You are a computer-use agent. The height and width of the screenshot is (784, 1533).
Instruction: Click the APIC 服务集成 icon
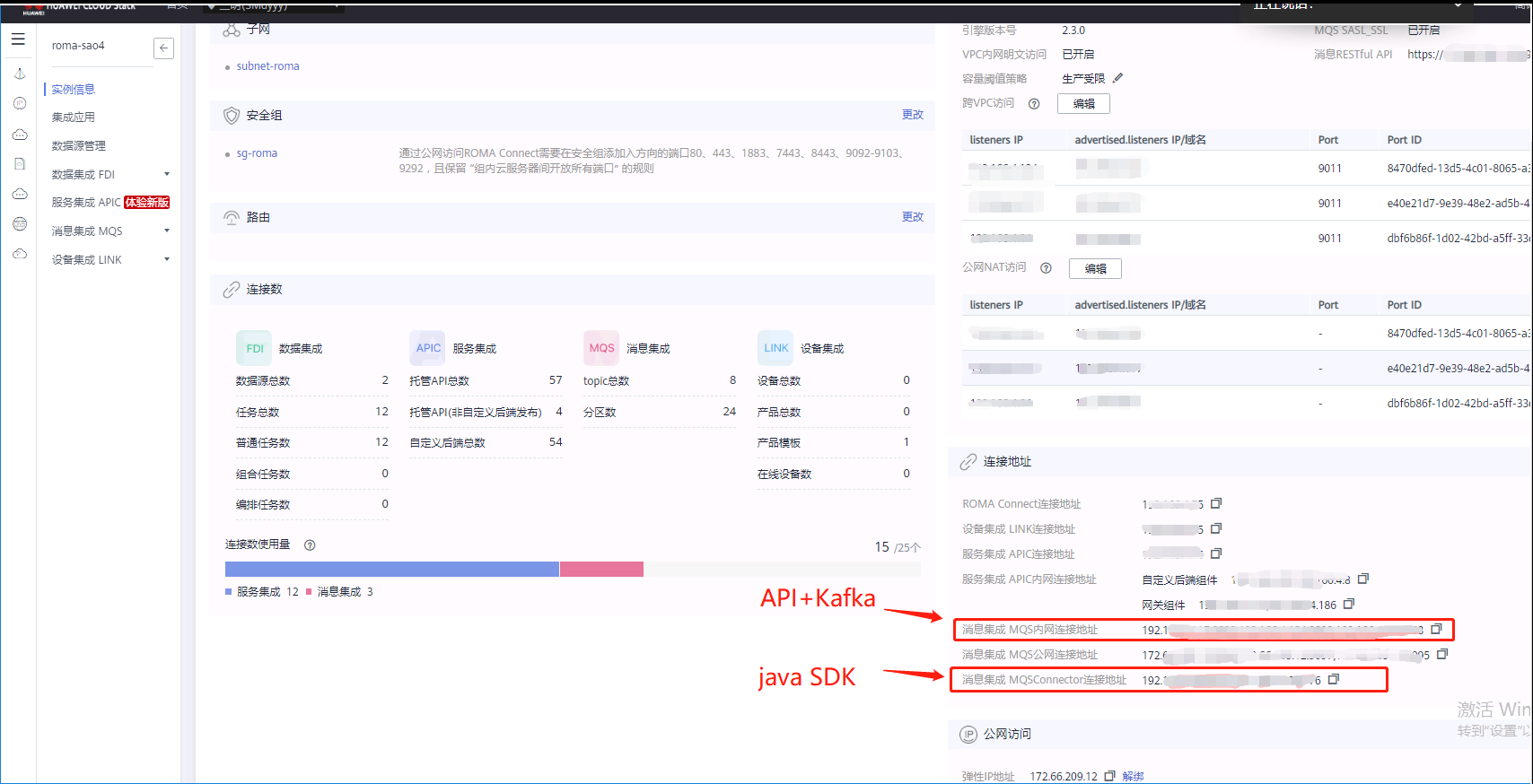(x=428, y=348)
